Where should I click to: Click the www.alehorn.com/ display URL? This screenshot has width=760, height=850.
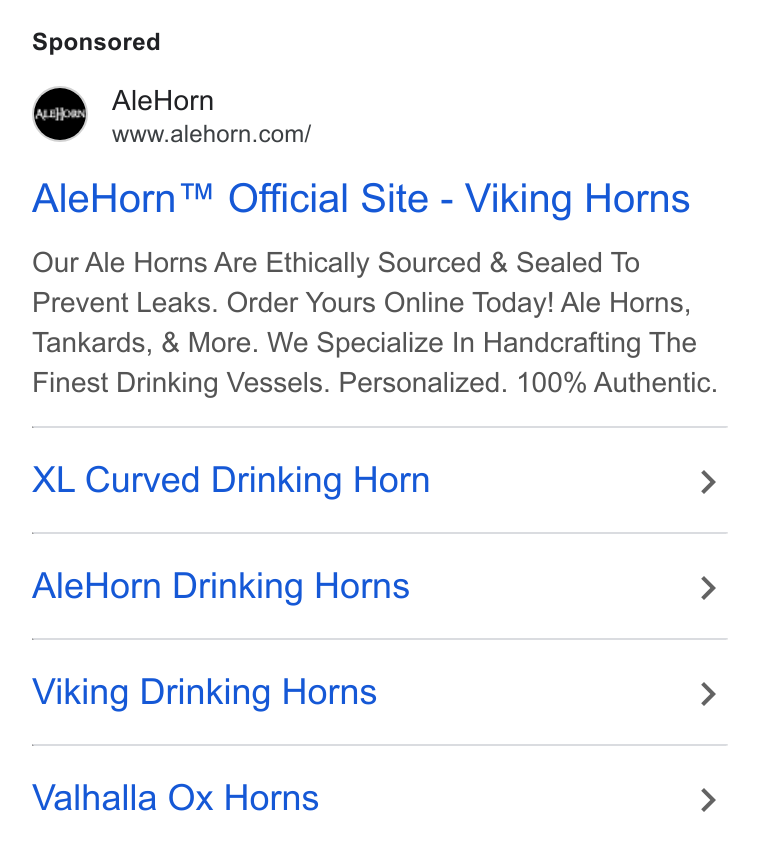point(211,134)
